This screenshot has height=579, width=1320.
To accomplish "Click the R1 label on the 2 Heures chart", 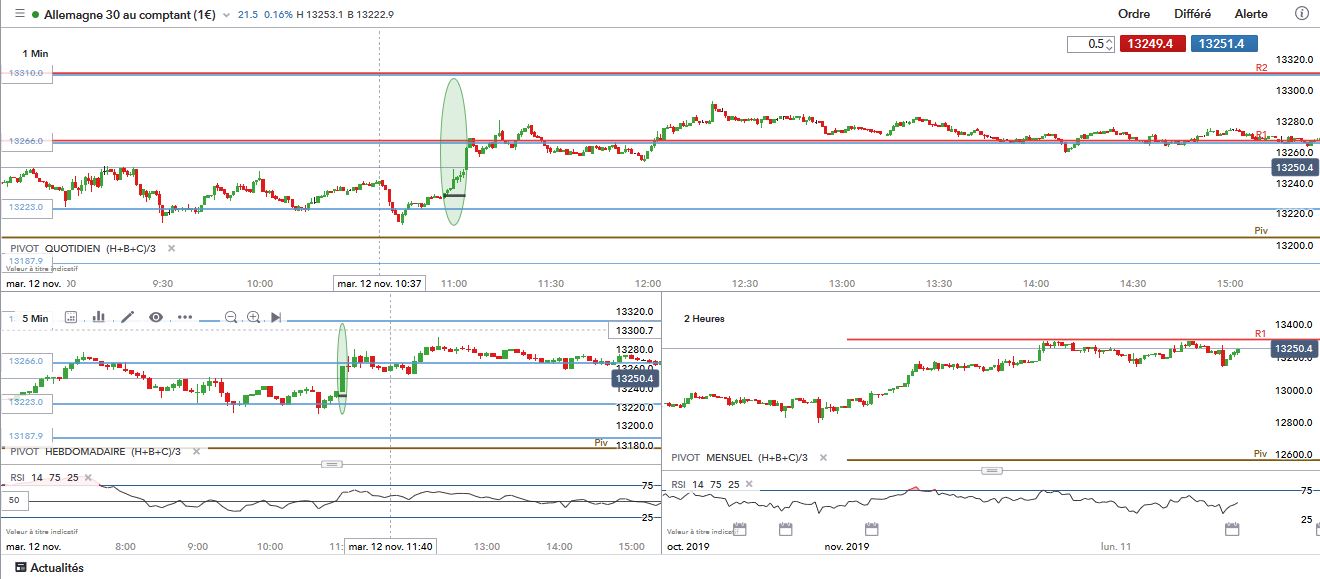I will pos(1259,333).
